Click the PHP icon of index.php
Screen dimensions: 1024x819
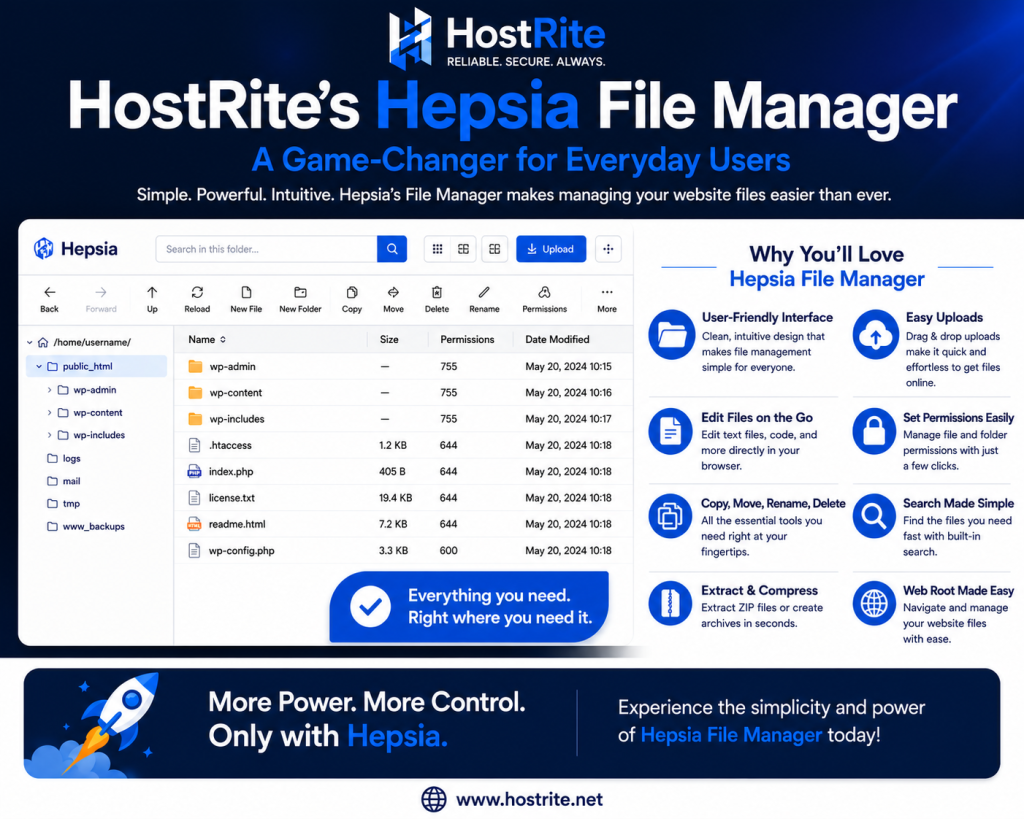pos(194,472)
